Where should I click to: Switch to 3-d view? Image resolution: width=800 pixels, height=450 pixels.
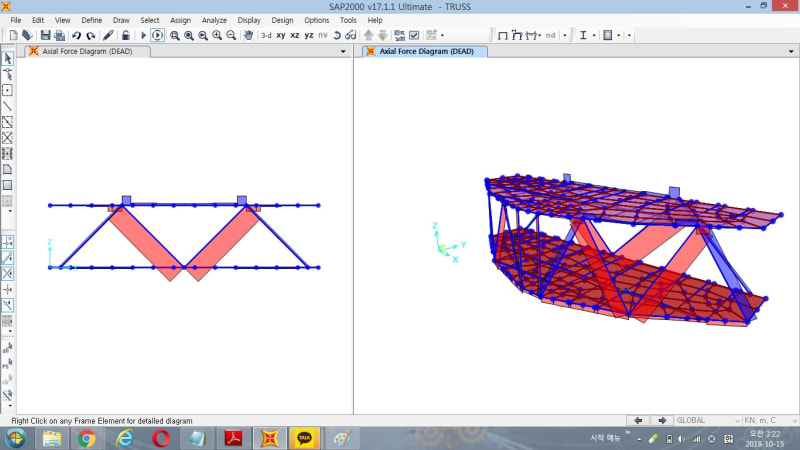[x=266, y=35]
